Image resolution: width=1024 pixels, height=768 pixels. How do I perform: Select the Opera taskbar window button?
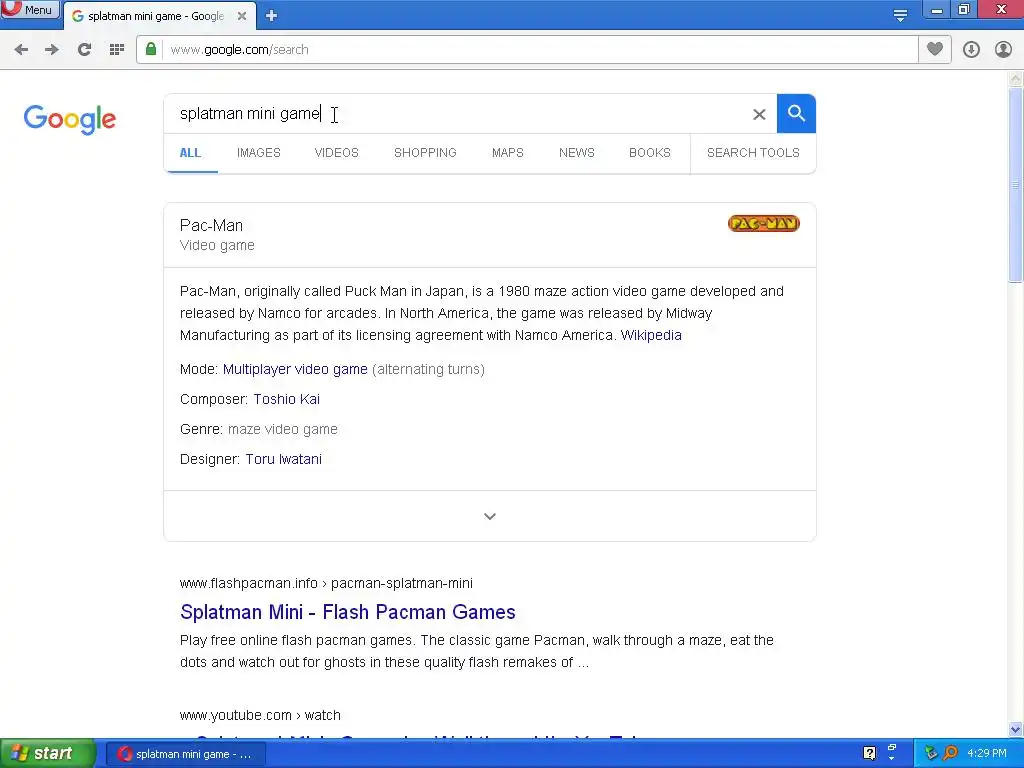click(x=185, y=754)
